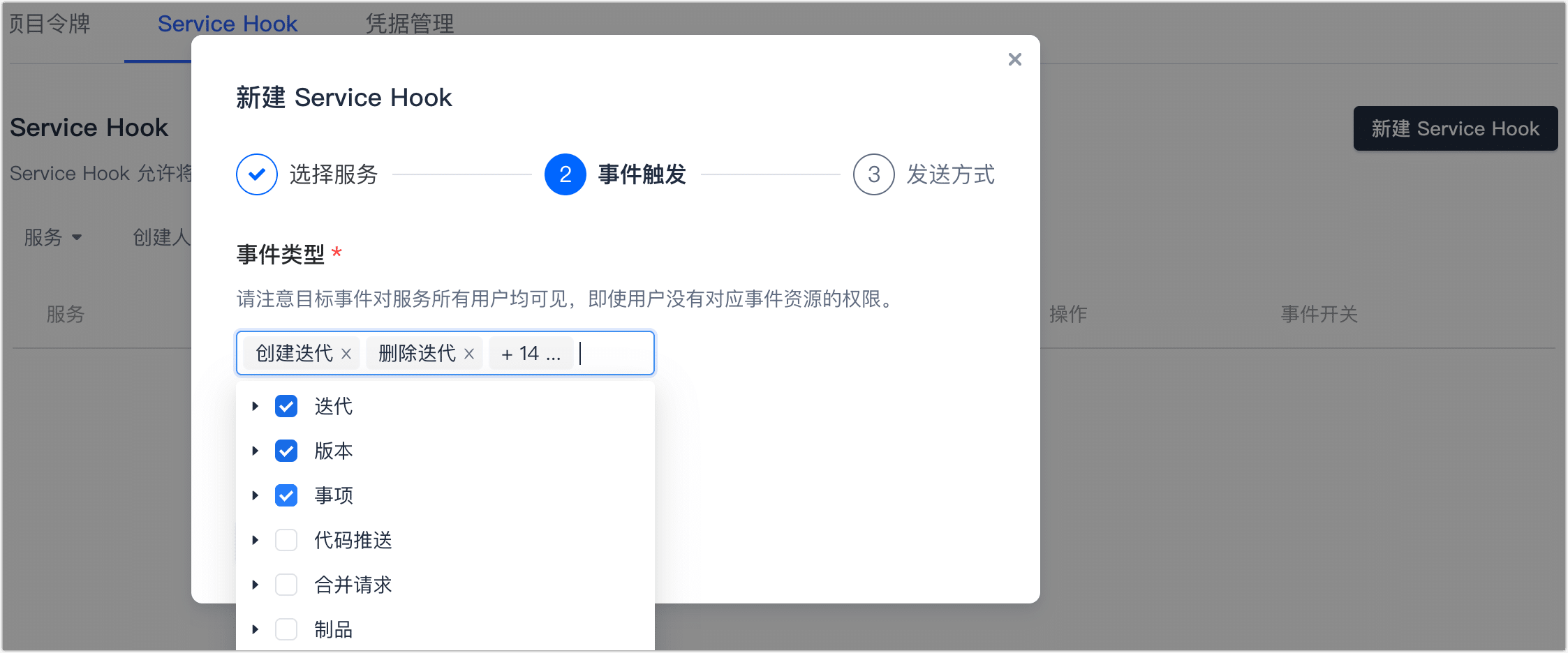Click the completed 选择服务 step checkmark icon
The width and height of the screenshot is (1568, 653).
click(256, 174)
